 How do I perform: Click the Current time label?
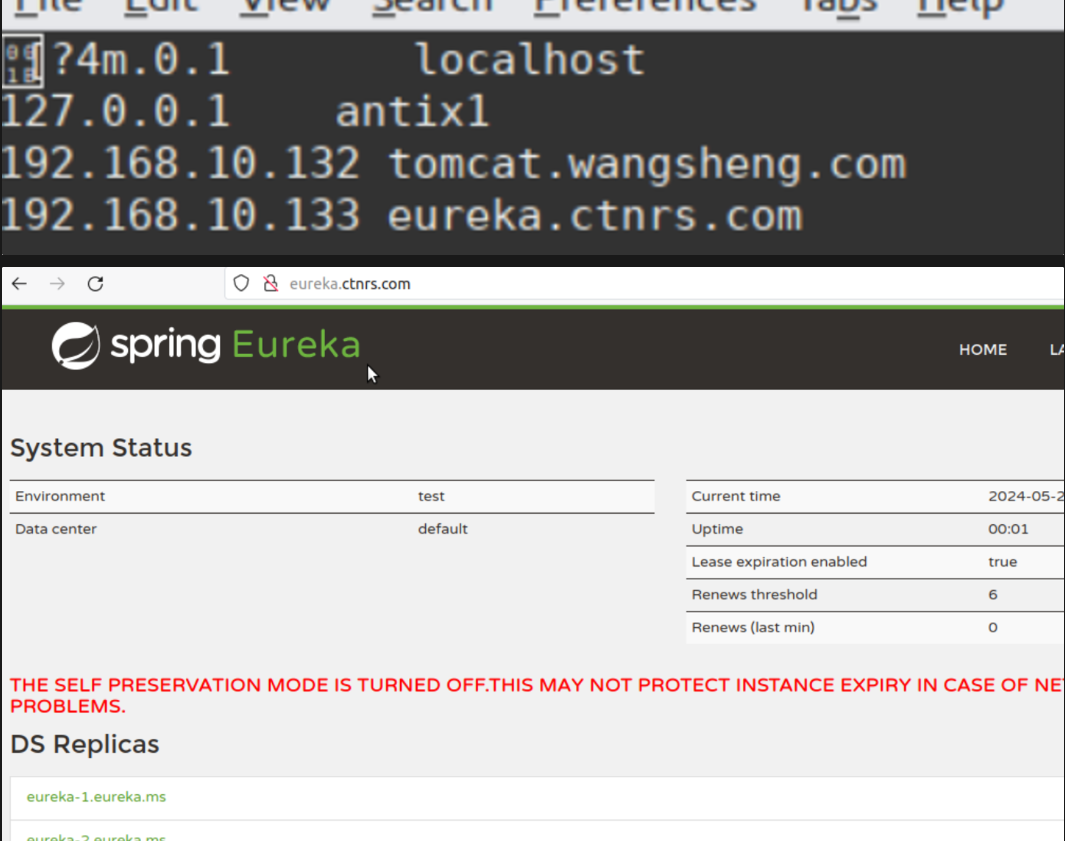pyautogui.click(x=736, y=496)
